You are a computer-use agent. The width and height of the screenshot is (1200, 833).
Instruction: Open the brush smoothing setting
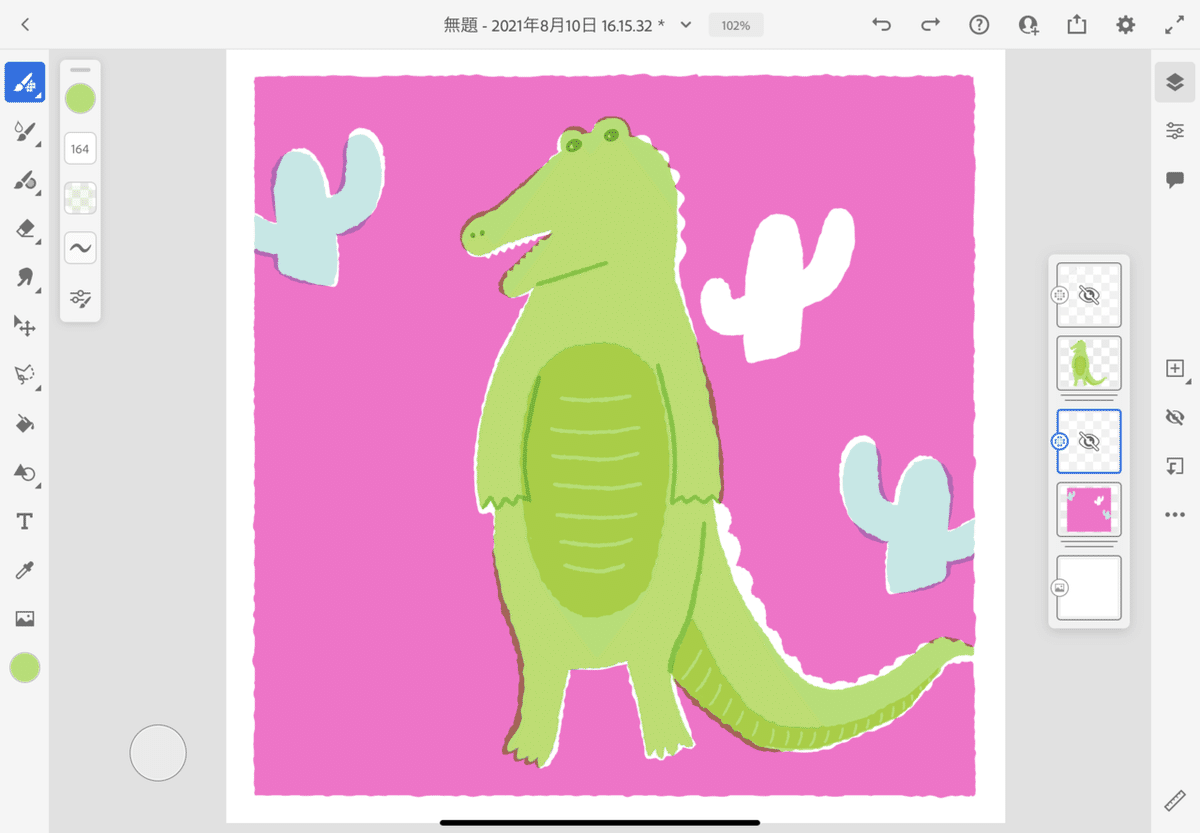click(x=80, y=247)
